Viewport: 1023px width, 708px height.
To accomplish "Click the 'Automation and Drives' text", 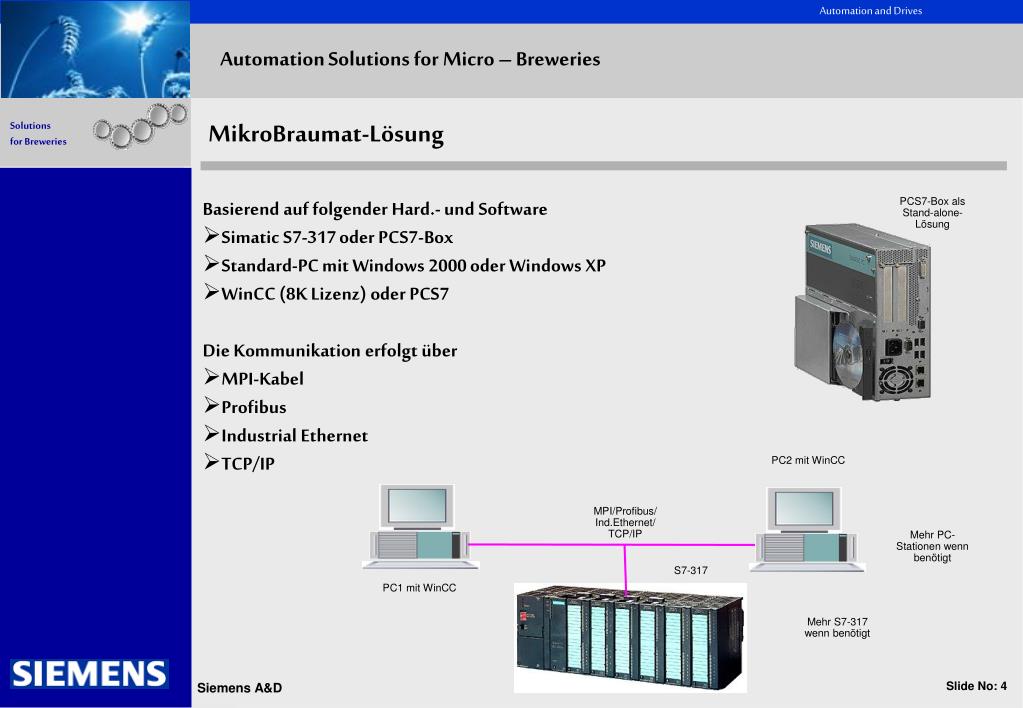I will [x=870, y=10].
